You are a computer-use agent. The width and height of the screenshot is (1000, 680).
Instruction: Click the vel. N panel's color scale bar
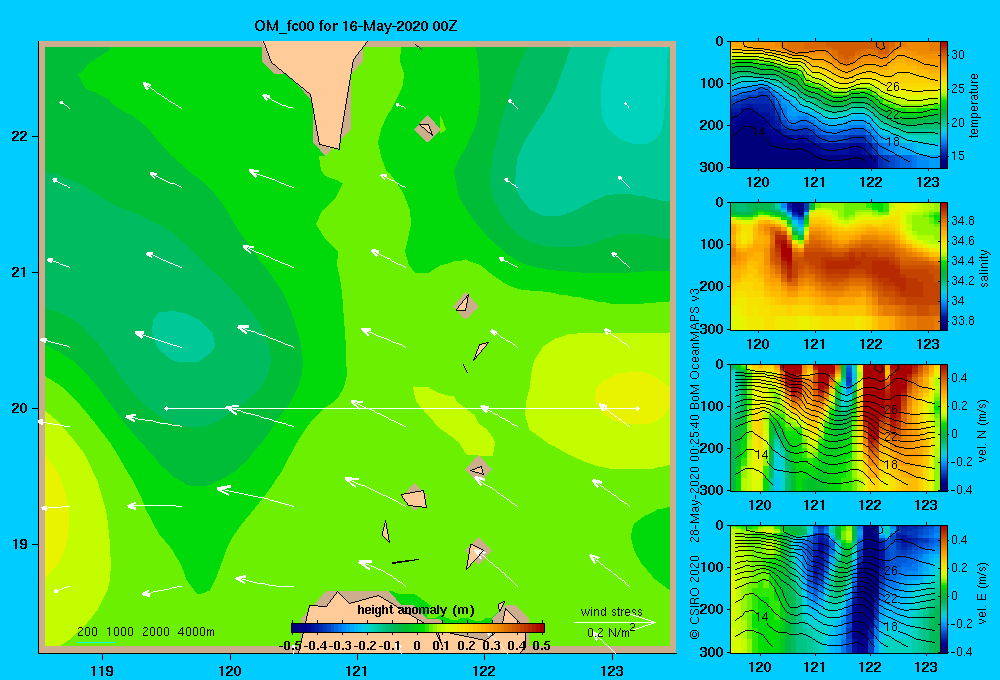point(944,427)
